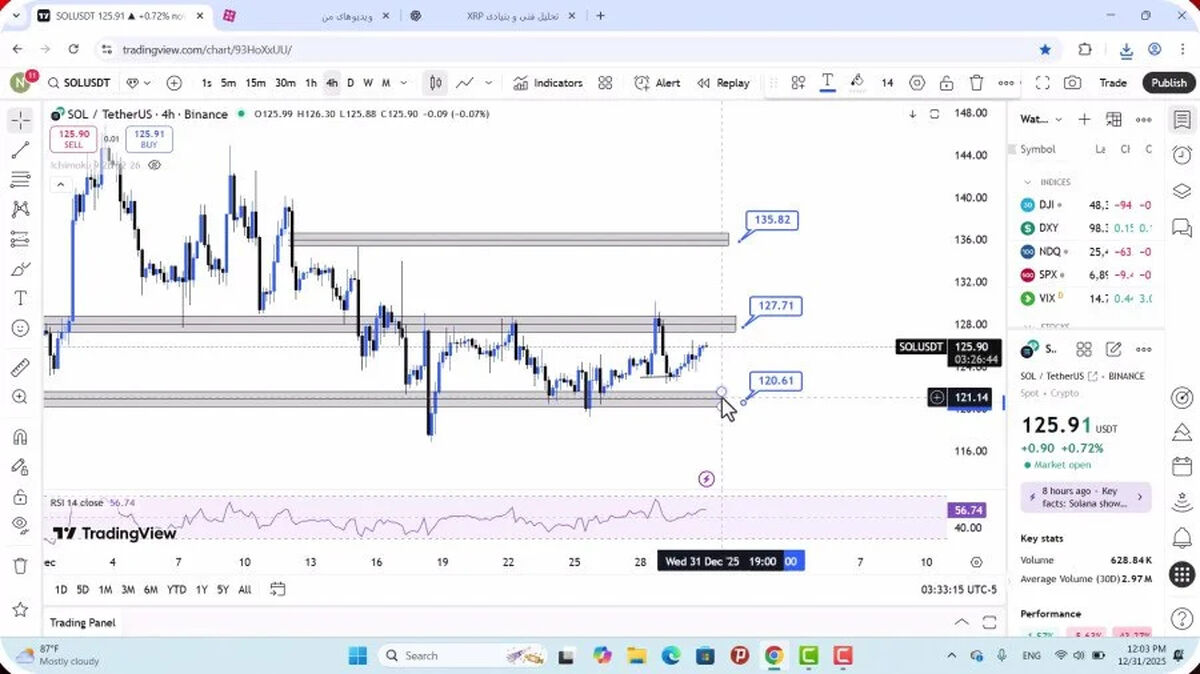Toggle magnet mode in left toolbar
1200x674 pixels.
[x=20, y=437]
